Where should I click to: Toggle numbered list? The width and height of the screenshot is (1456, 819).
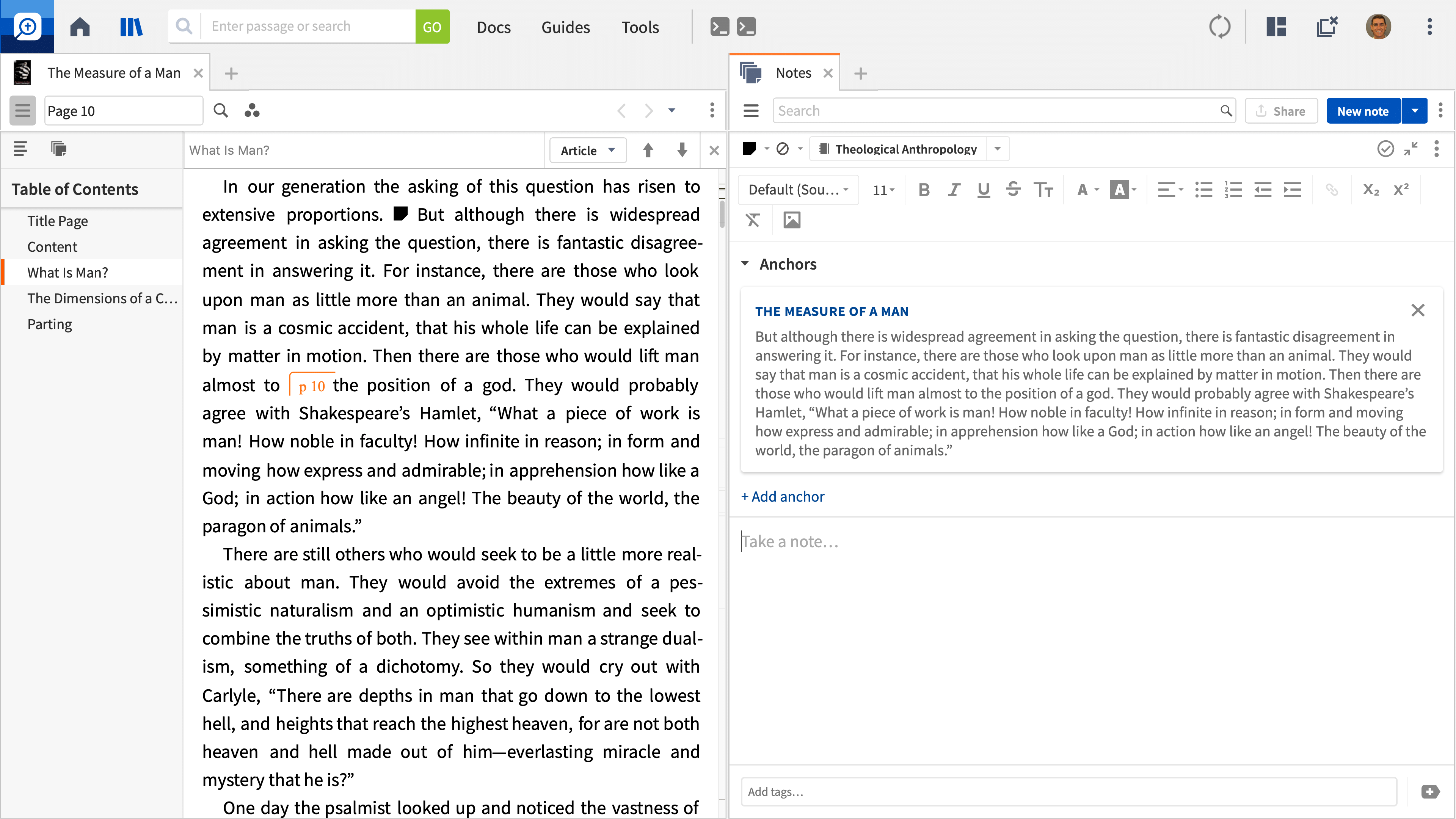click(x=1233, y=189)
